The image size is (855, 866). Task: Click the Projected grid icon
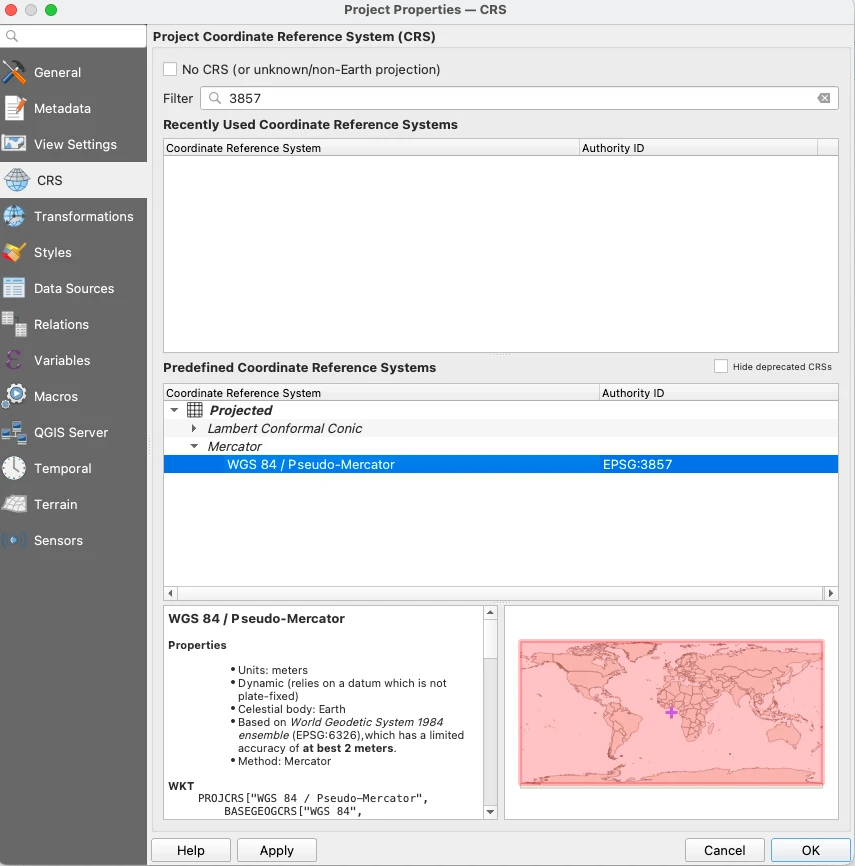coord(194,410)
